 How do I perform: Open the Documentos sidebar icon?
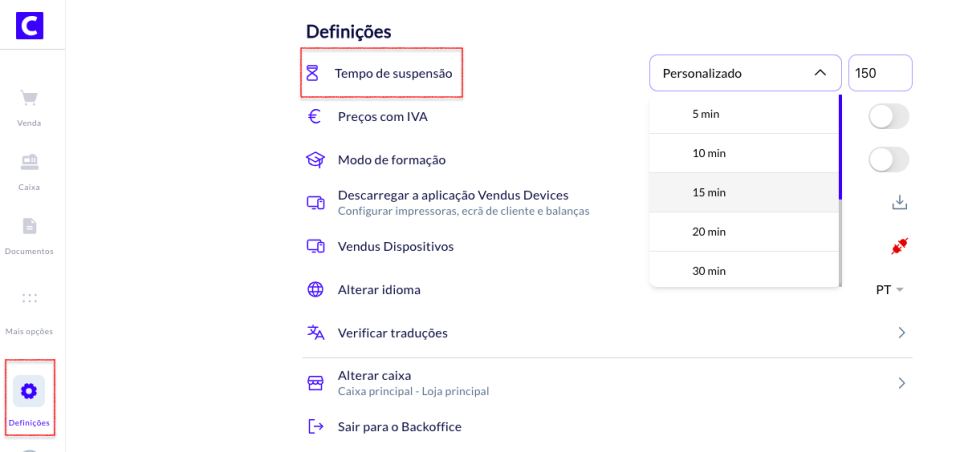pos(29,226)
